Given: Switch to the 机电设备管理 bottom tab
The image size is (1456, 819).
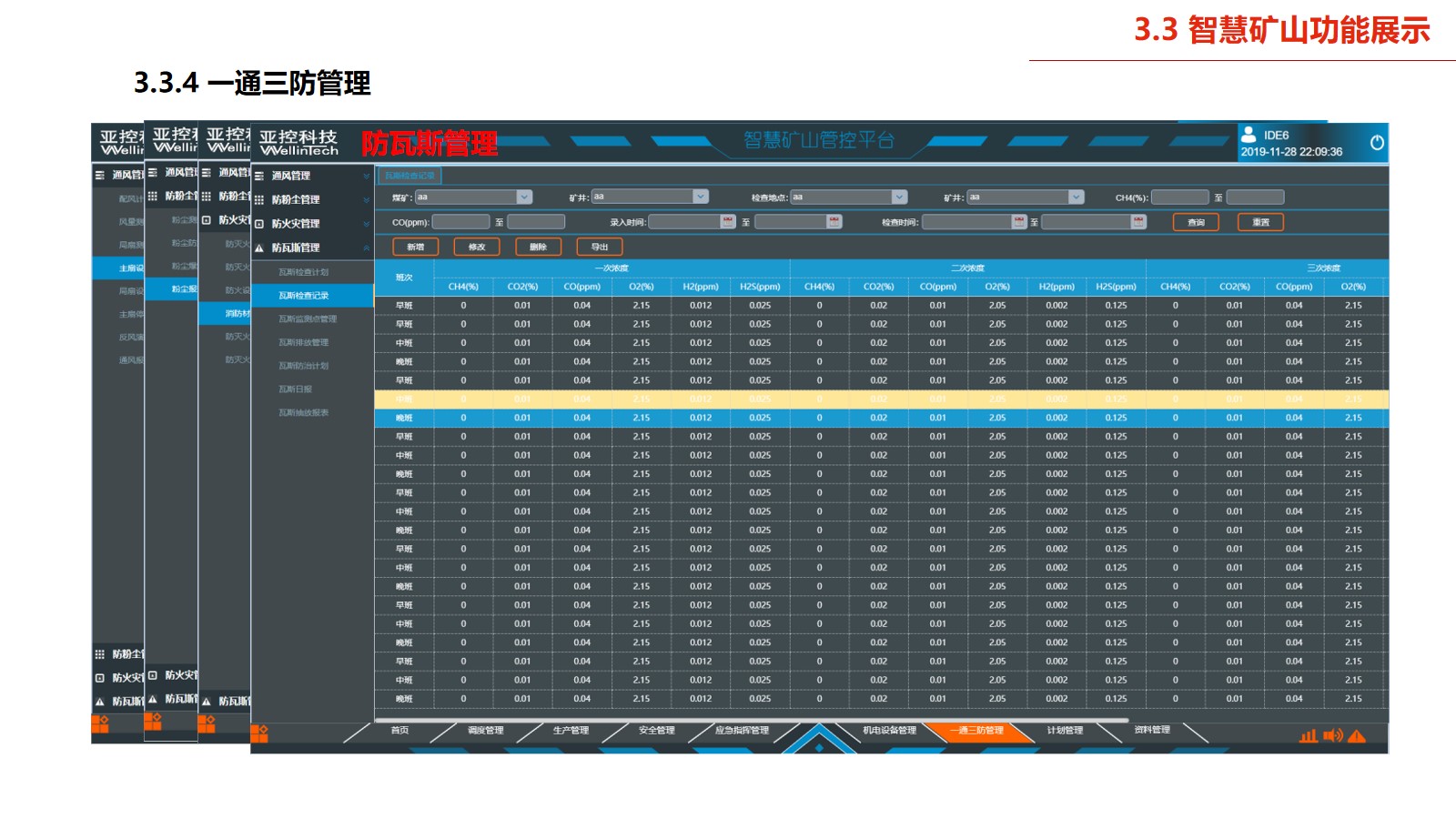Looking at the screenshot, I should 889,731.
